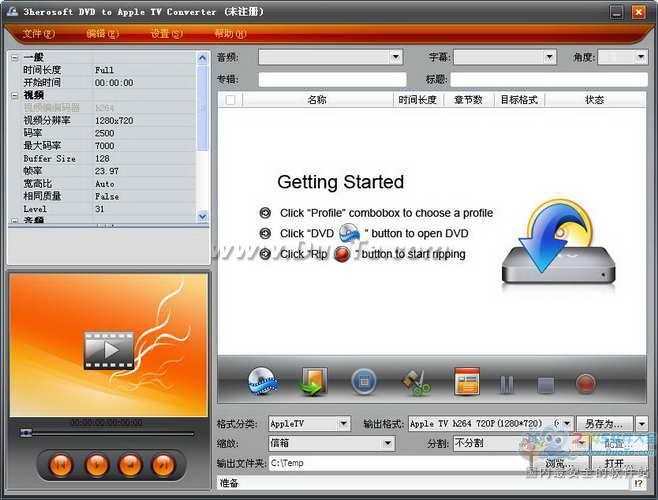
Task: Open the 音频 dropdown
Action: point(395,57)
